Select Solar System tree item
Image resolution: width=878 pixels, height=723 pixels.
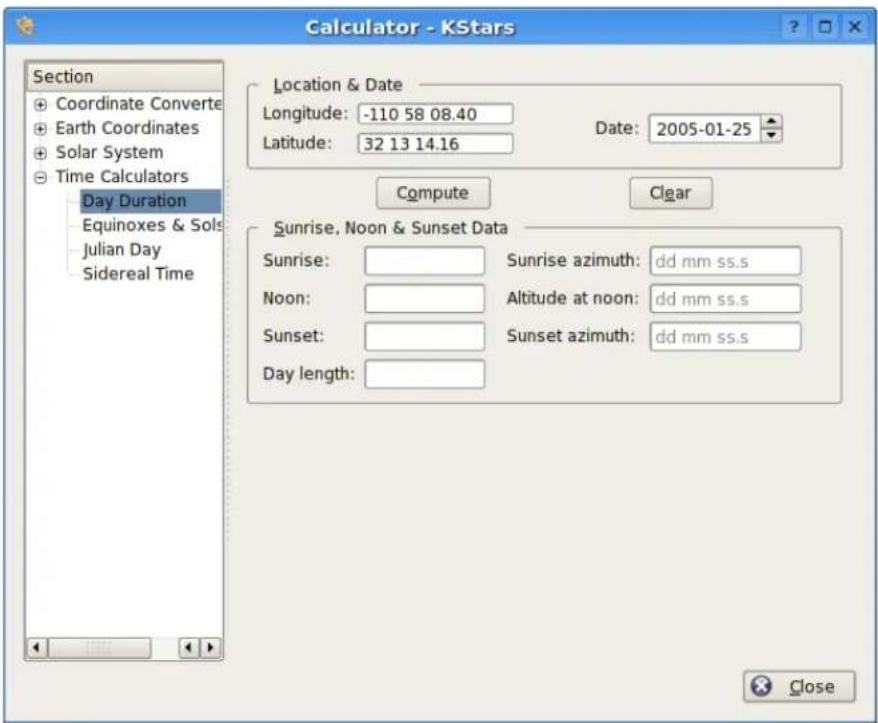[109, 152]
